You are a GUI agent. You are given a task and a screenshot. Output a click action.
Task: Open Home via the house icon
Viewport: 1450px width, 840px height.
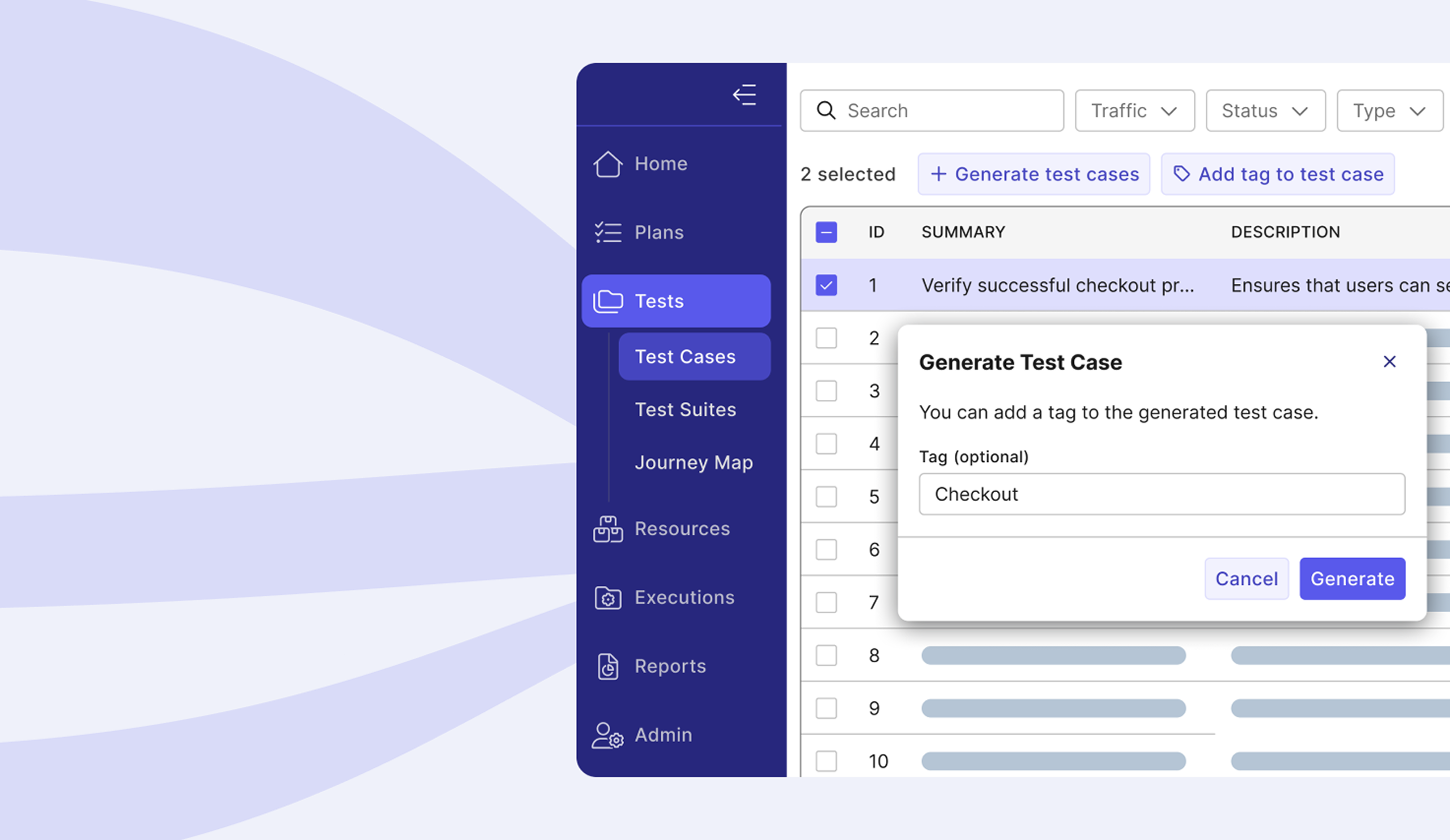pos(607,164)
